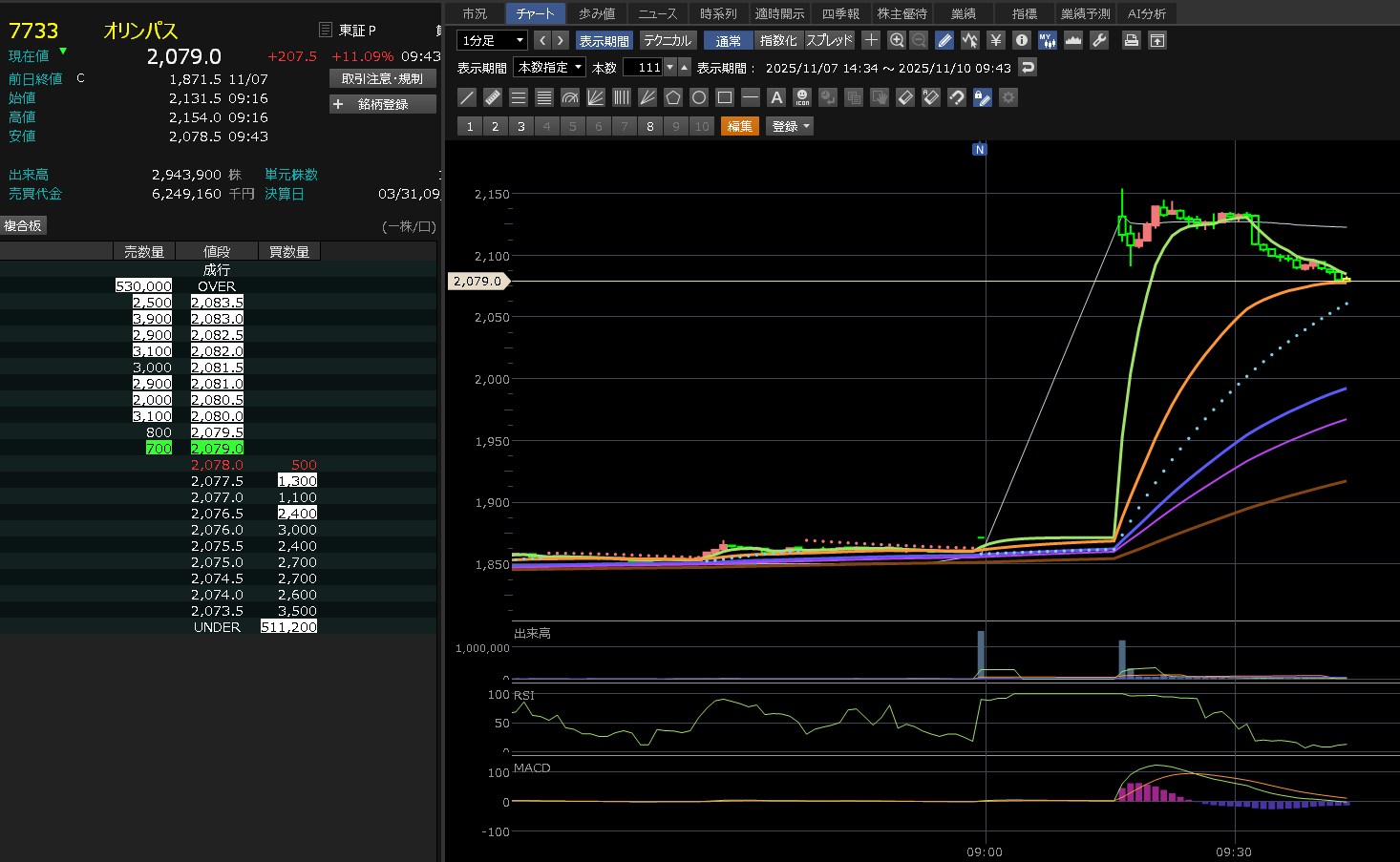Open the 四季報 tab
The width and height of the screenshot is (1400, 862).
pyautogui.click(x=840, y=13)
